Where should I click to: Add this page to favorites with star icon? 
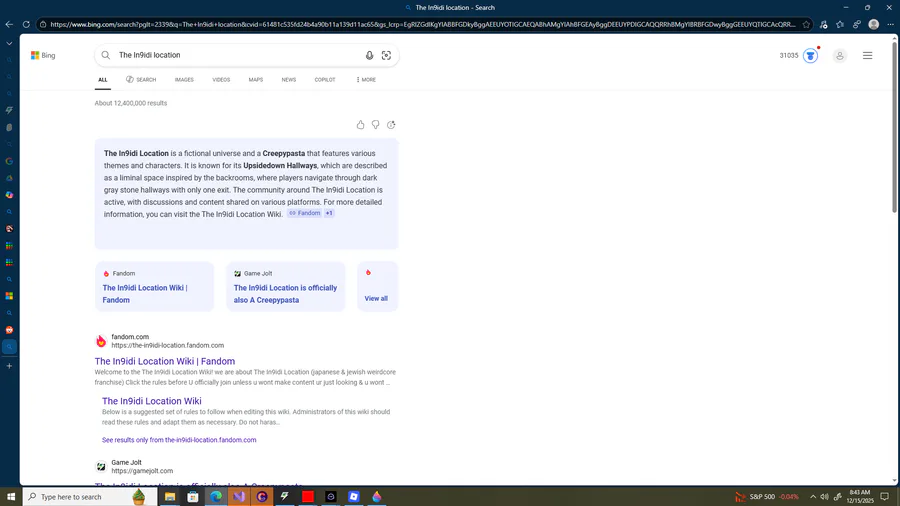click(806, 24)
